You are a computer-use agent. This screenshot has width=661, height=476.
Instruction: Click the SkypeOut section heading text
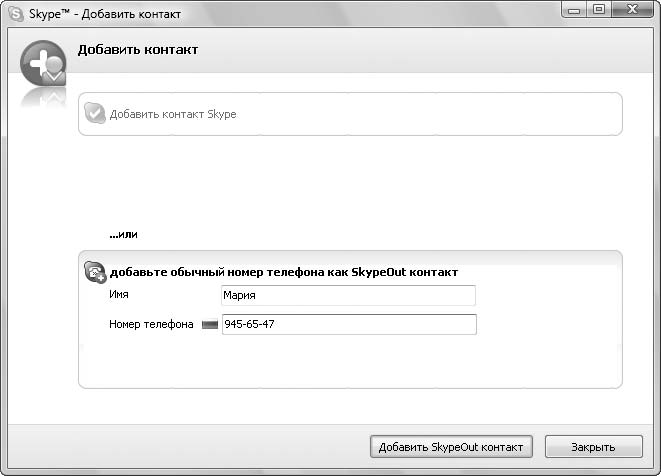284,272
